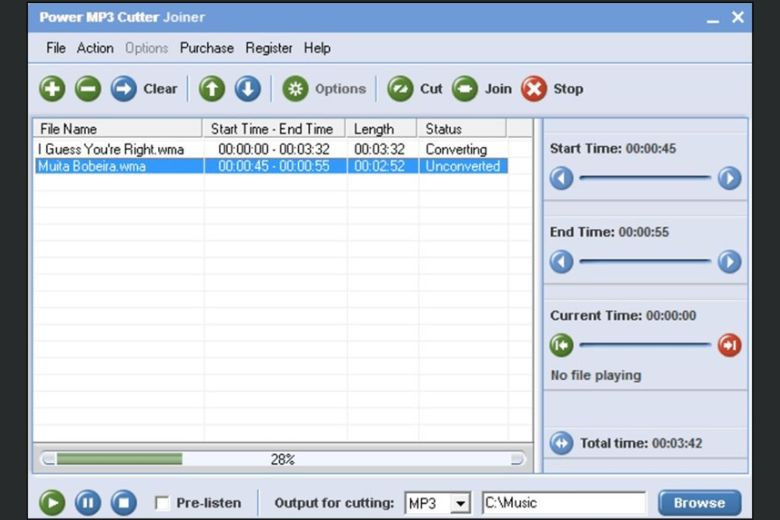The width and height of the screenshot is (780, 520).
Task: Decrease End Time with left arrow
Action: pos(562,262)
